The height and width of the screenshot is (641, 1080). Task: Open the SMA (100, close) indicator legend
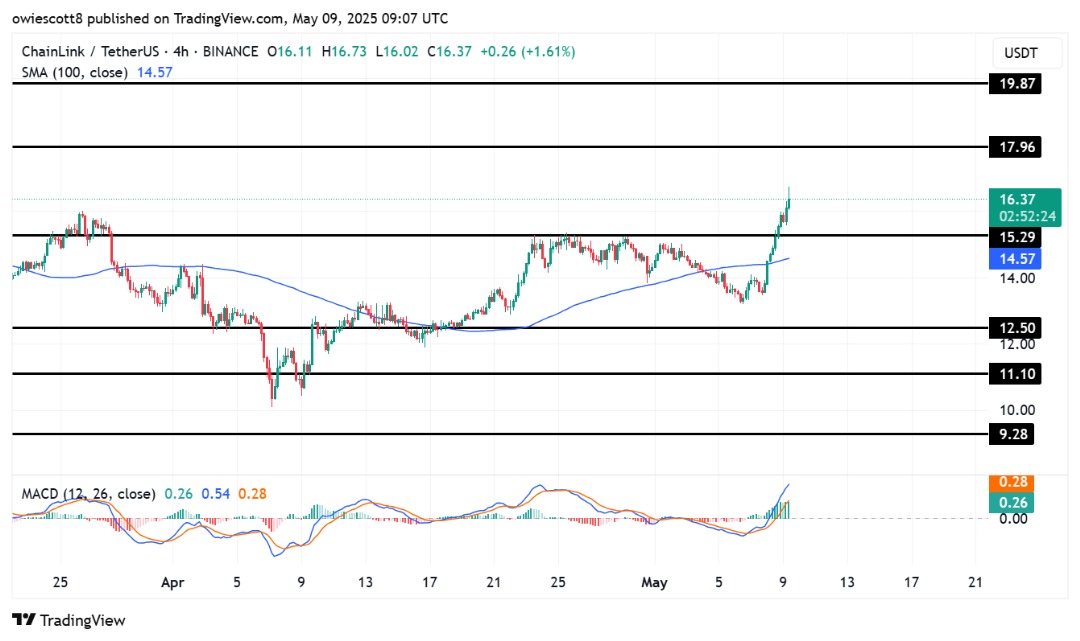[71, 72]
